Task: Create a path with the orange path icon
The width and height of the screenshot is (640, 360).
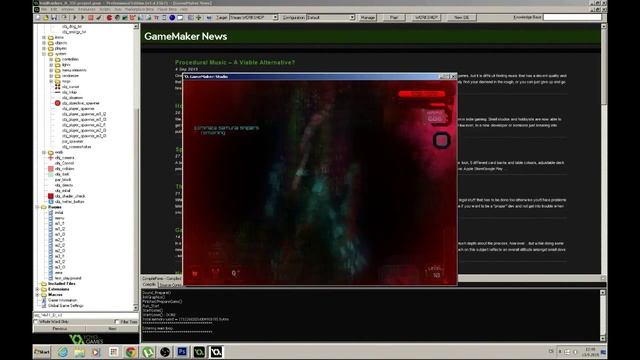Action: pyautogui.click(x=132, y=18)
